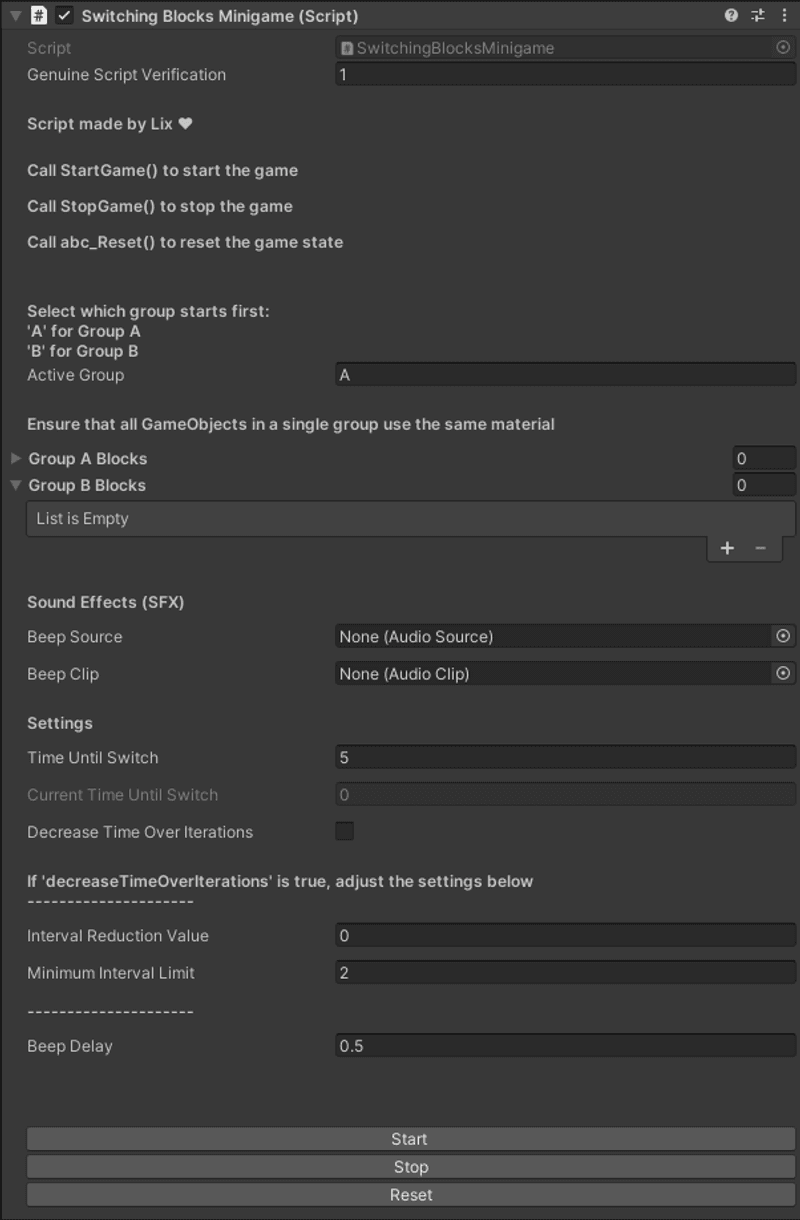Screen dimensions: 800x1220
Task: Expand the Group A Blocks list
Action: pyautogui.click(x=15, y=458)
